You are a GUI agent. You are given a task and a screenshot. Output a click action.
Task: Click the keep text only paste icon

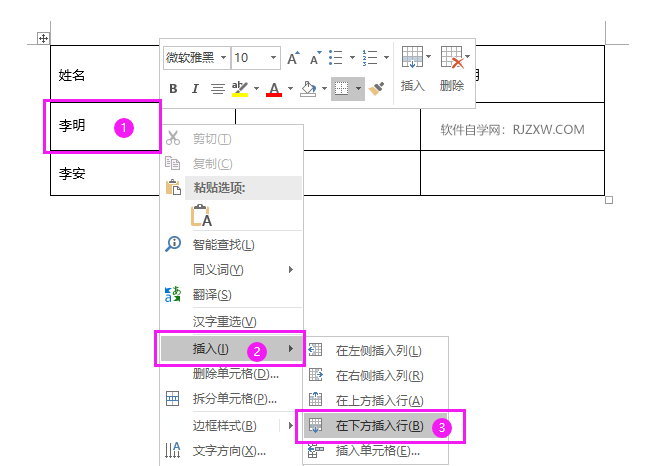(202, 216)
